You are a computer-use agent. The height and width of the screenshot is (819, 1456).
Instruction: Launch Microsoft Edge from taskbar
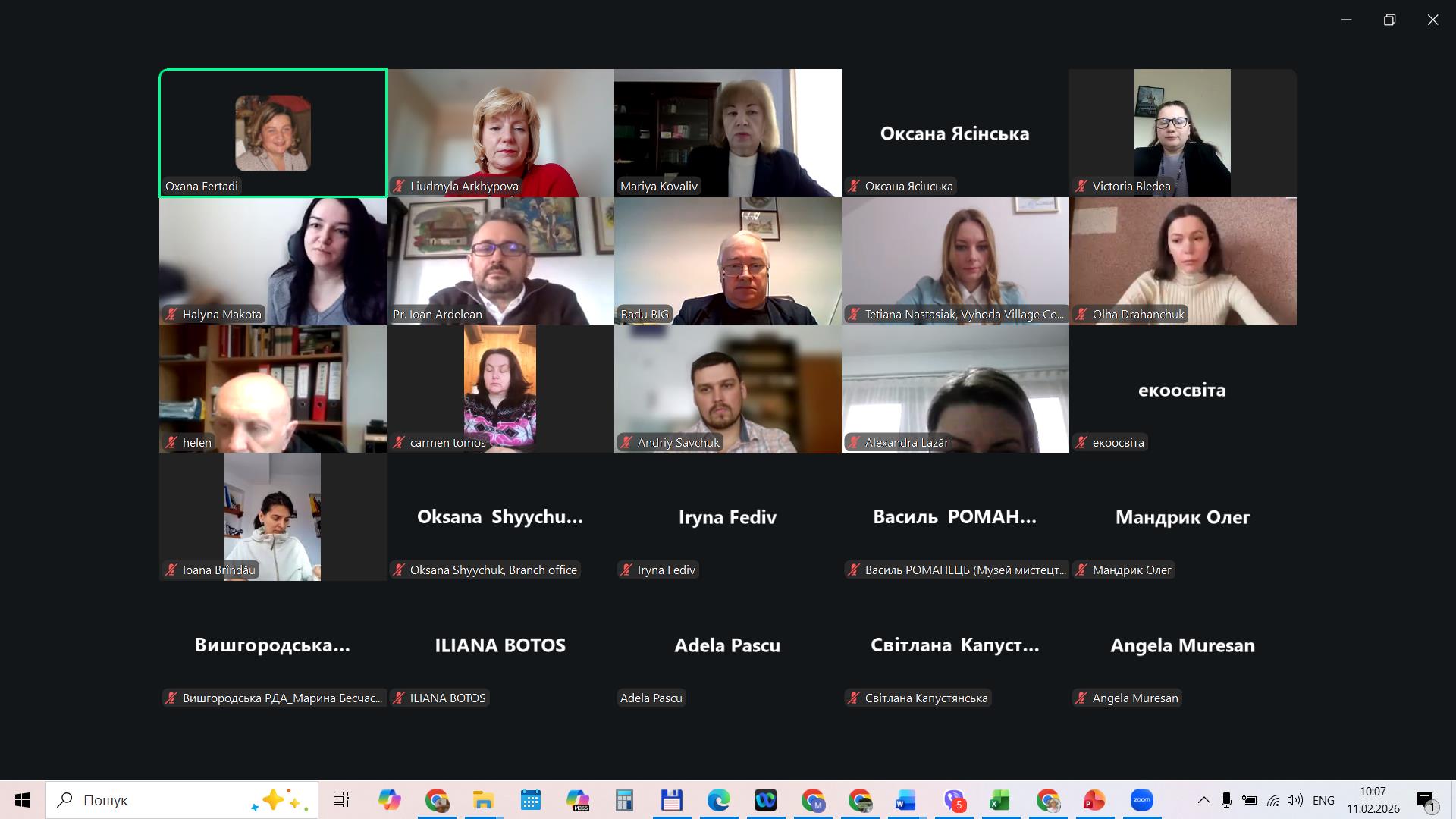click(x=718, y=800)
